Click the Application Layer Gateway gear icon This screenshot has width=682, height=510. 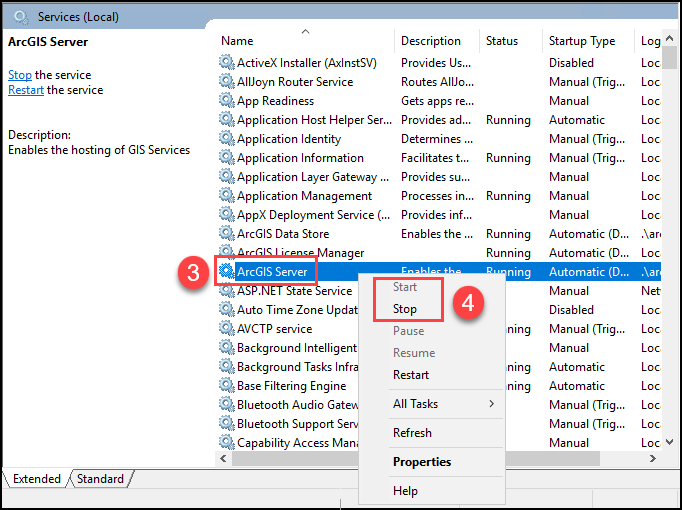pyautogui.click(x=226, y=177)
